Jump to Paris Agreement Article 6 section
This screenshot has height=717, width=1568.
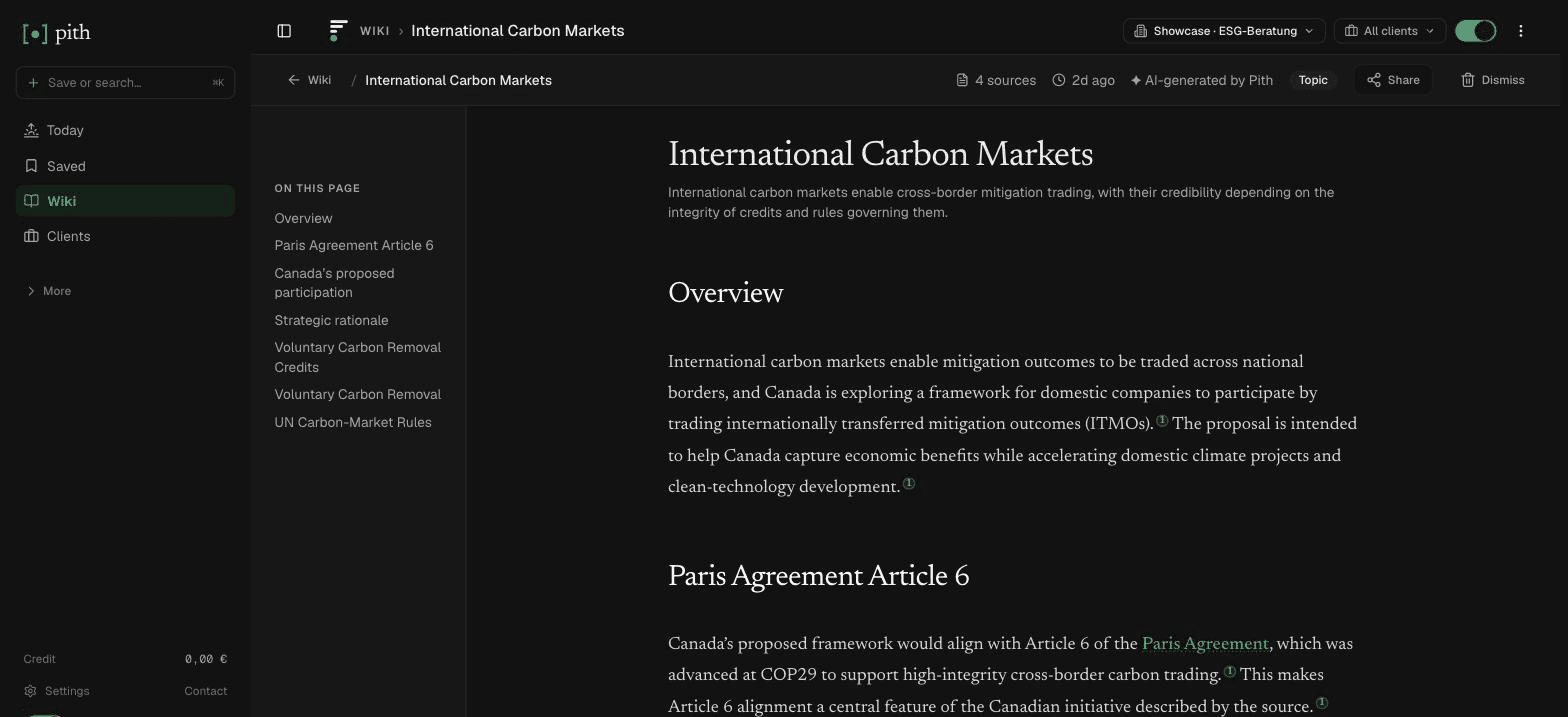click(354, 245)
